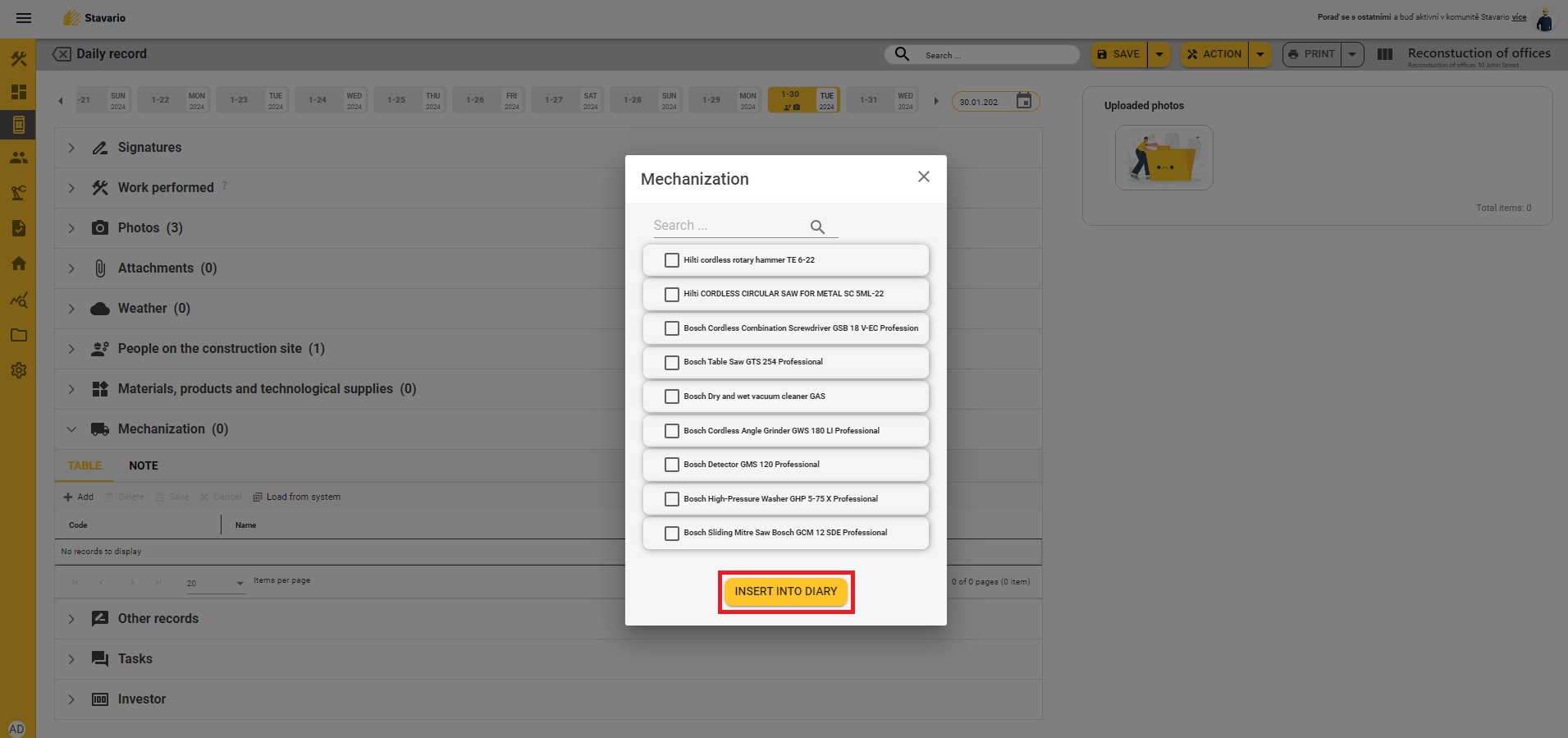
Task: Check Bosch Cordless Angle Grinder GWS 180
Action: [672, 431]
